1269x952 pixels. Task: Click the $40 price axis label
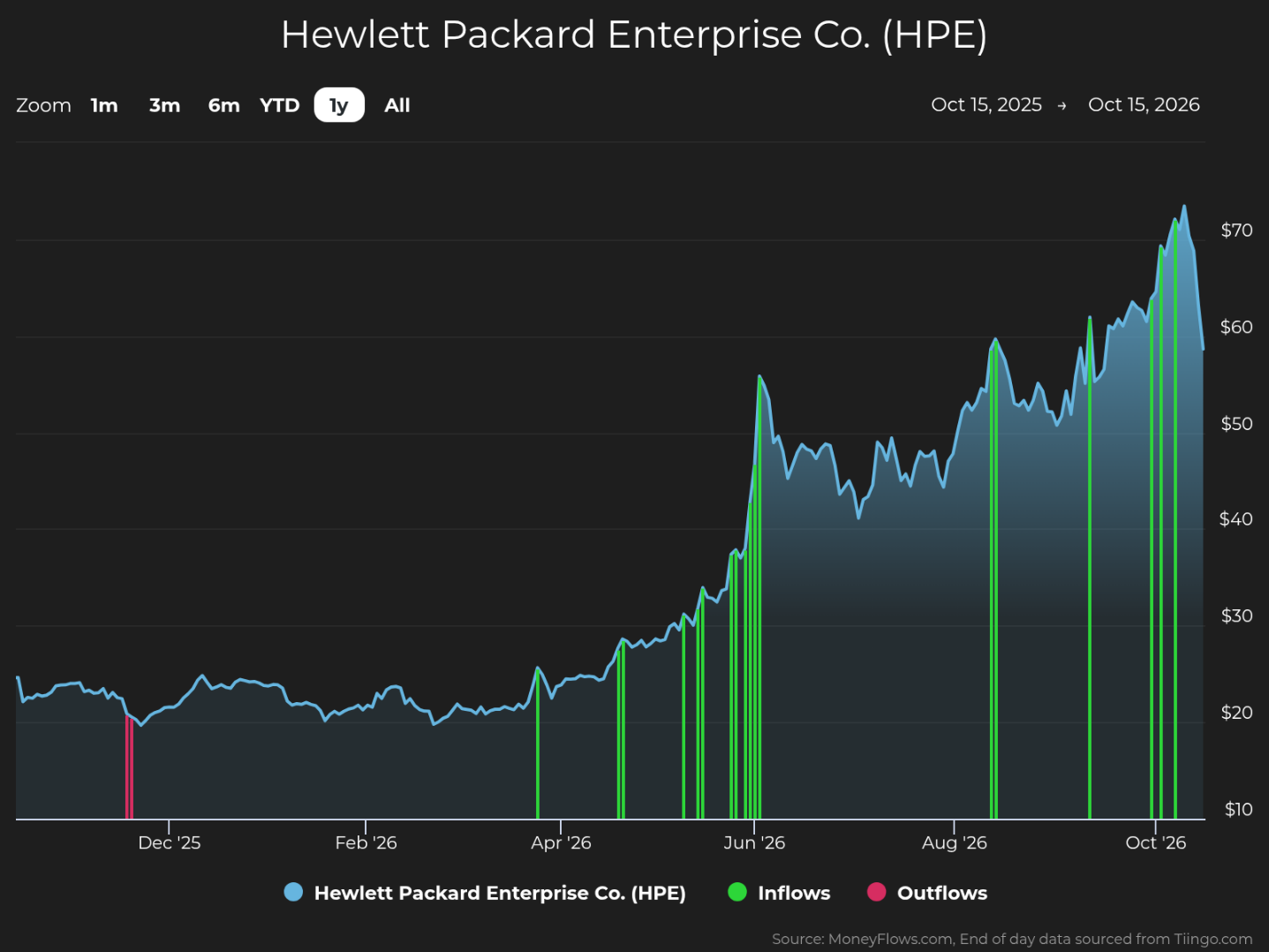pyautogui.click(x=1236, y=519)
